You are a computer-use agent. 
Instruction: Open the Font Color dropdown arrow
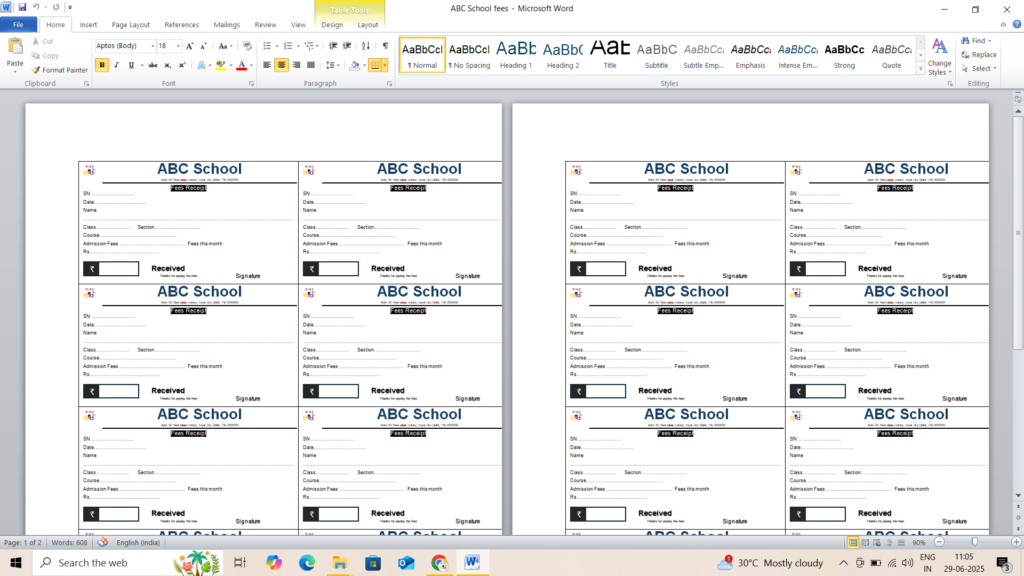click(251, 65)
